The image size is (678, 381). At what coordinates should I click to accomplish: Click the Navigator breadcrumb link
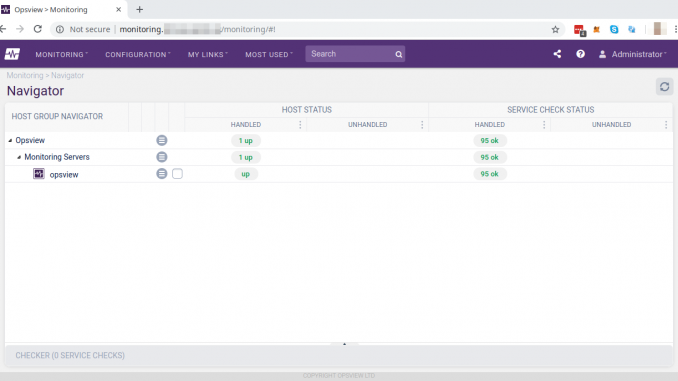[67, 75]
